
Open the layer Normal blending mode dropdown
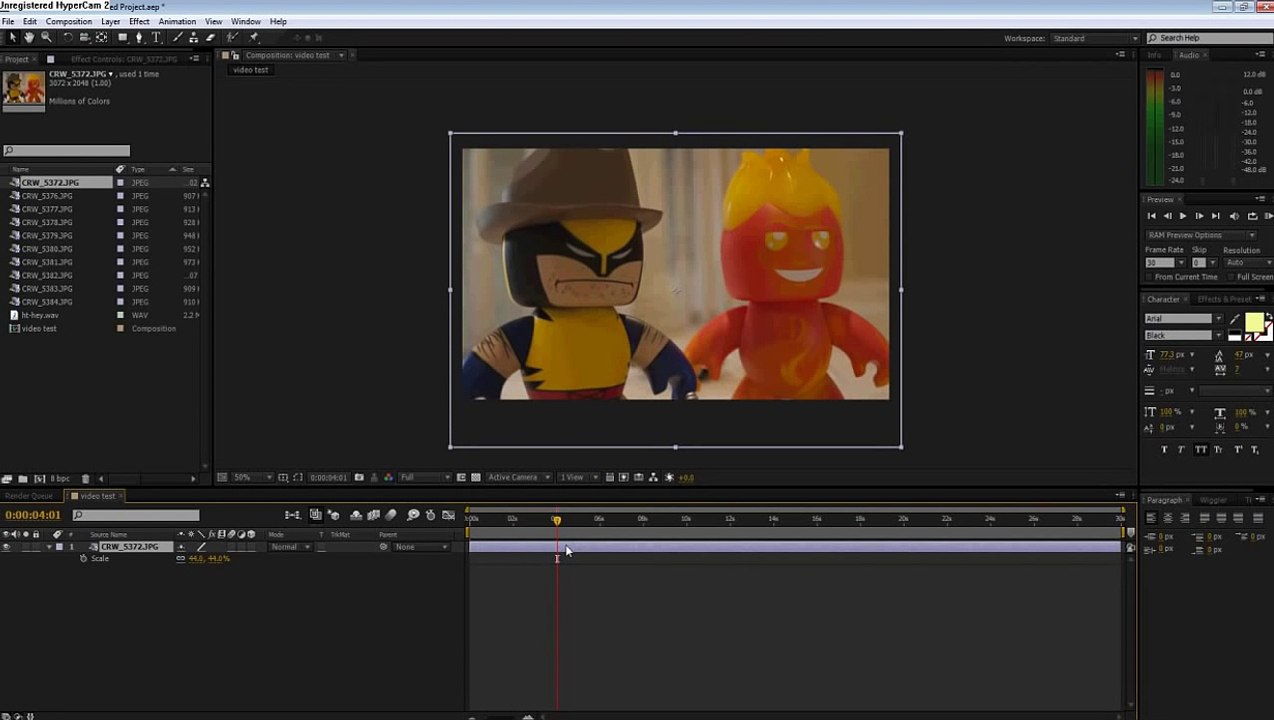290,547
